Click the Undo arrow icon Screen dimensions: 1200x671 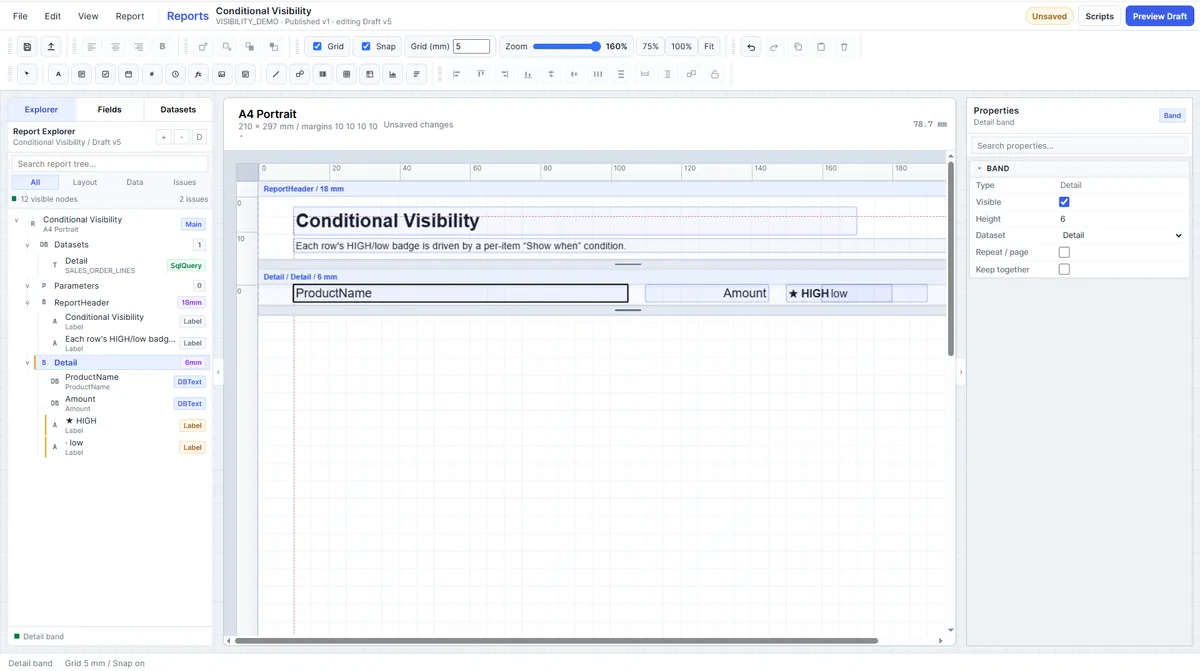click(x=751, y=47)
